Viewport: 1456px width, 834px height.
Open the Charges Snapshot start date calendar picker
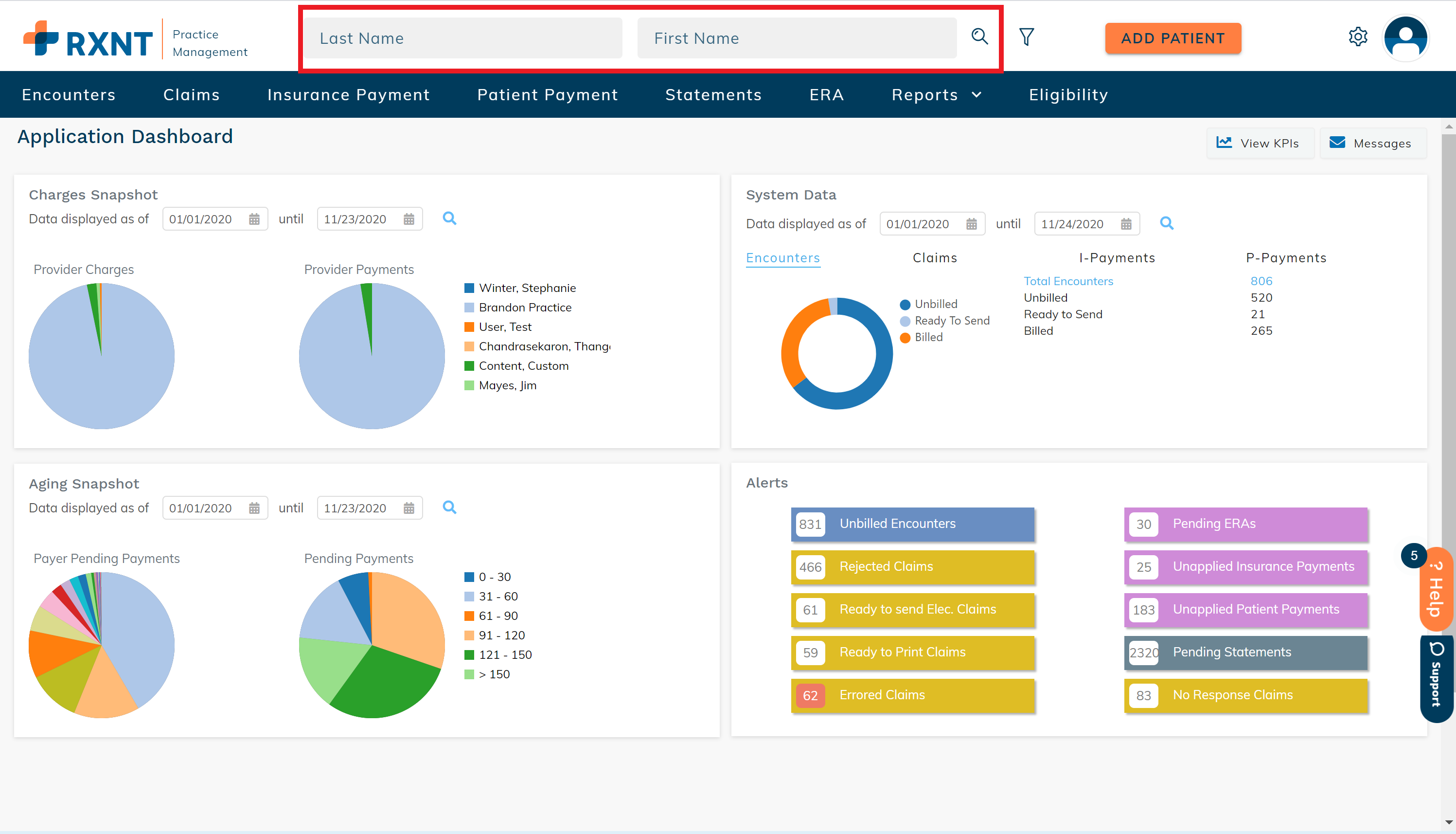255,218
